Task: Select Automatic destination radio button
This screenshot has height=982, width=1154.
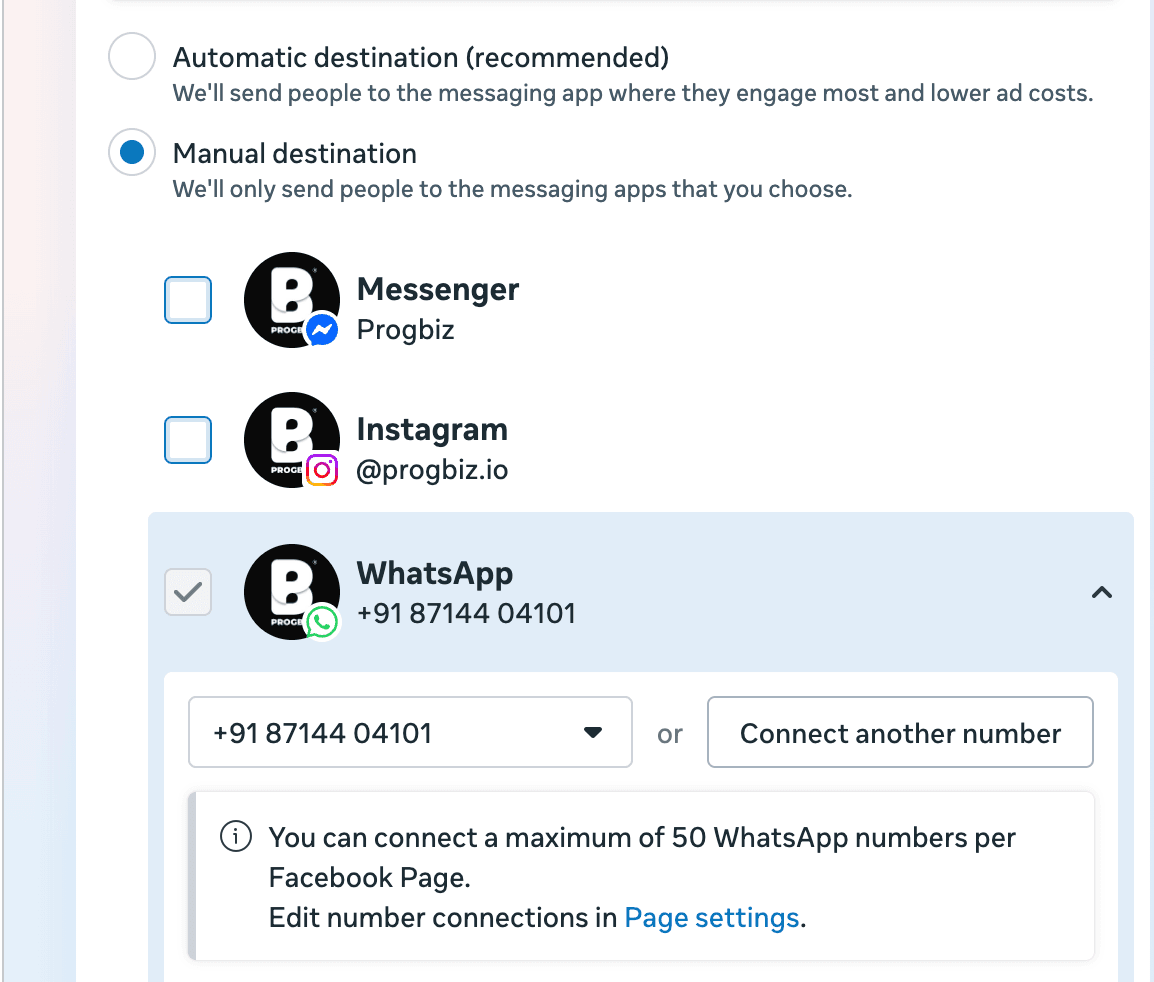Action: pyautogui.click(x=132, y=56)
